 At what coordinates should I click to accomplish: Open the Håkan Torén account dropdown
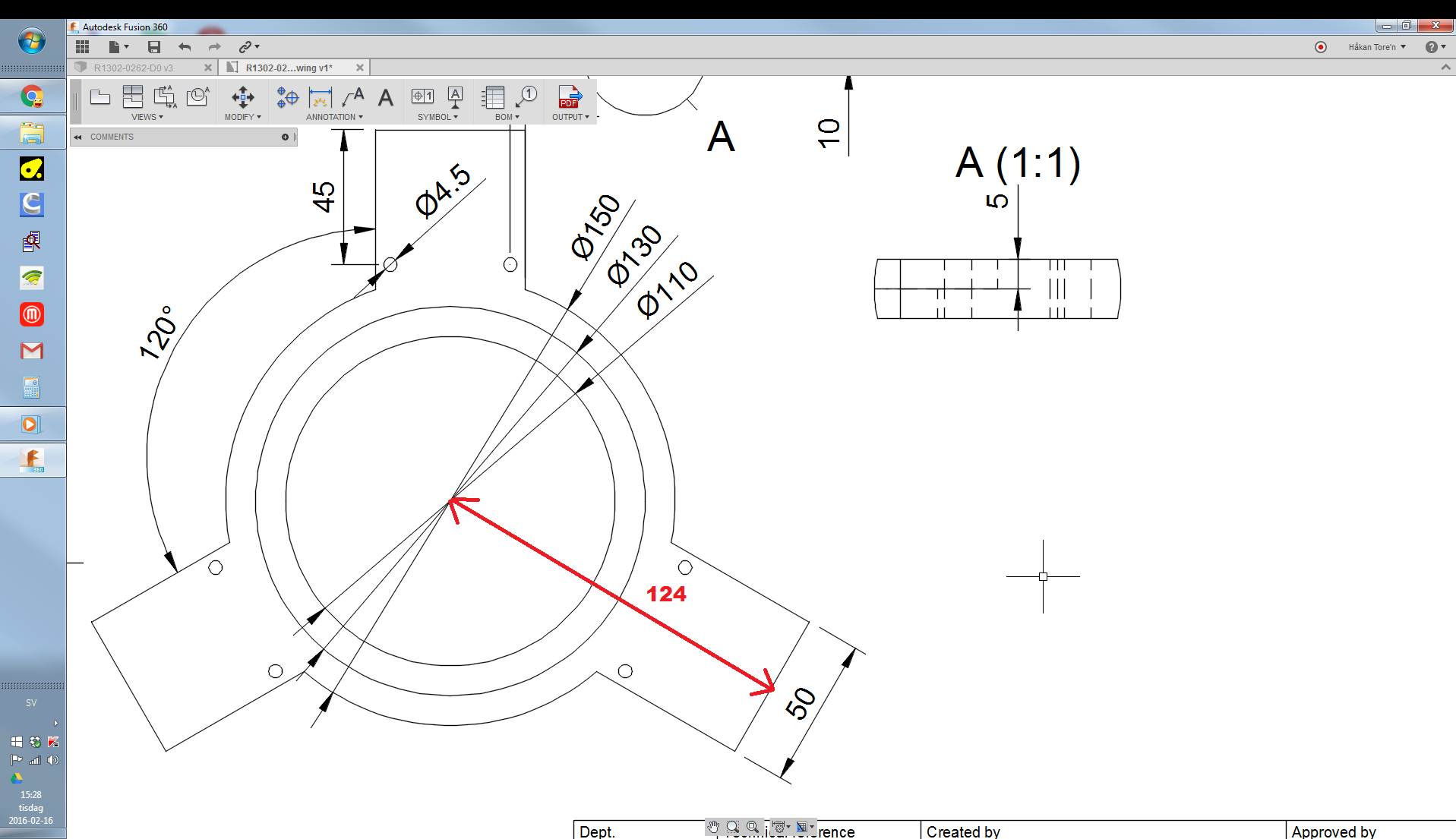click(x=1377, y=47)
